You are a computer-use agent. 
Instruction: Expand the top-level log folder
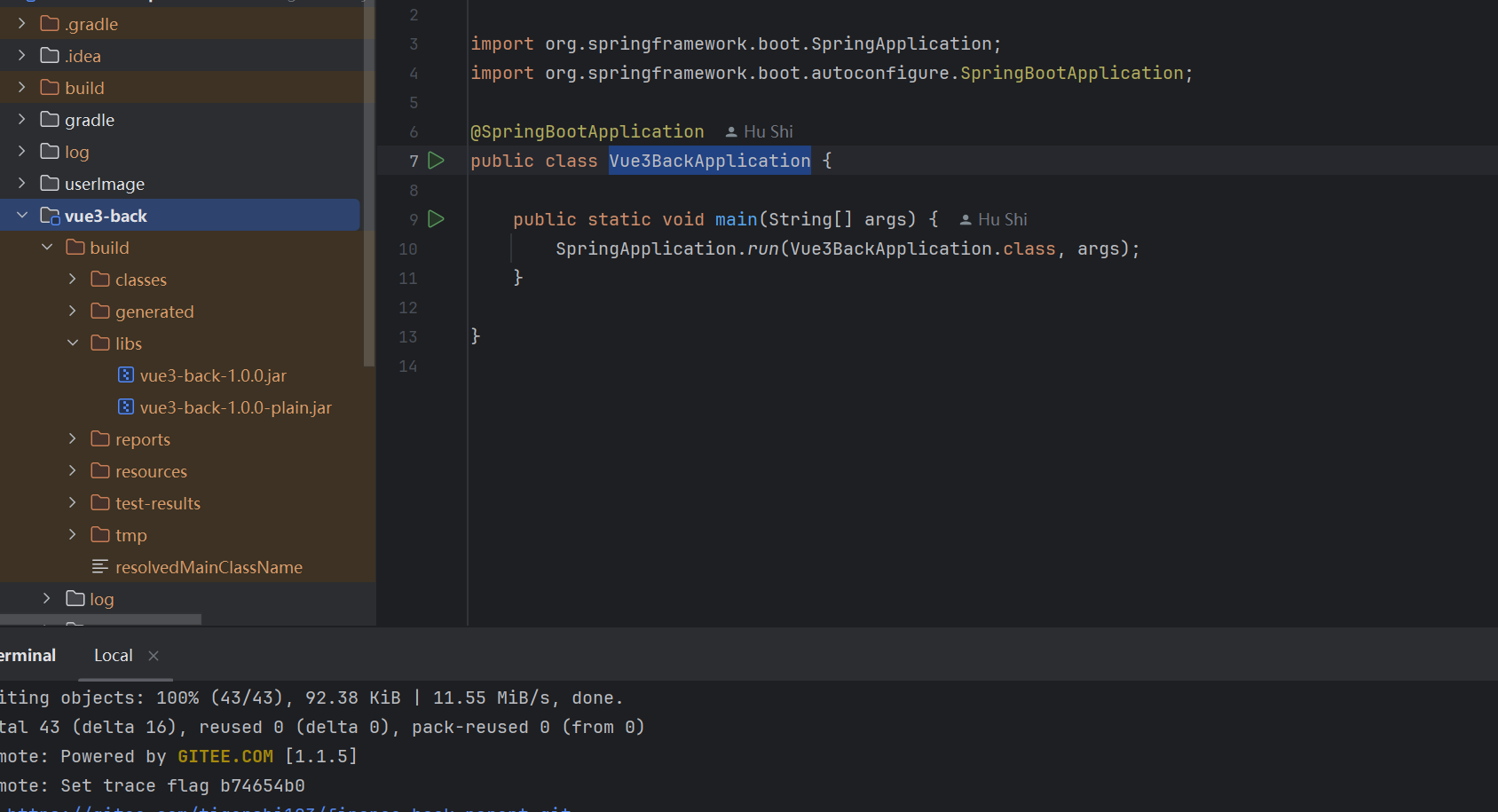point(22,152)
